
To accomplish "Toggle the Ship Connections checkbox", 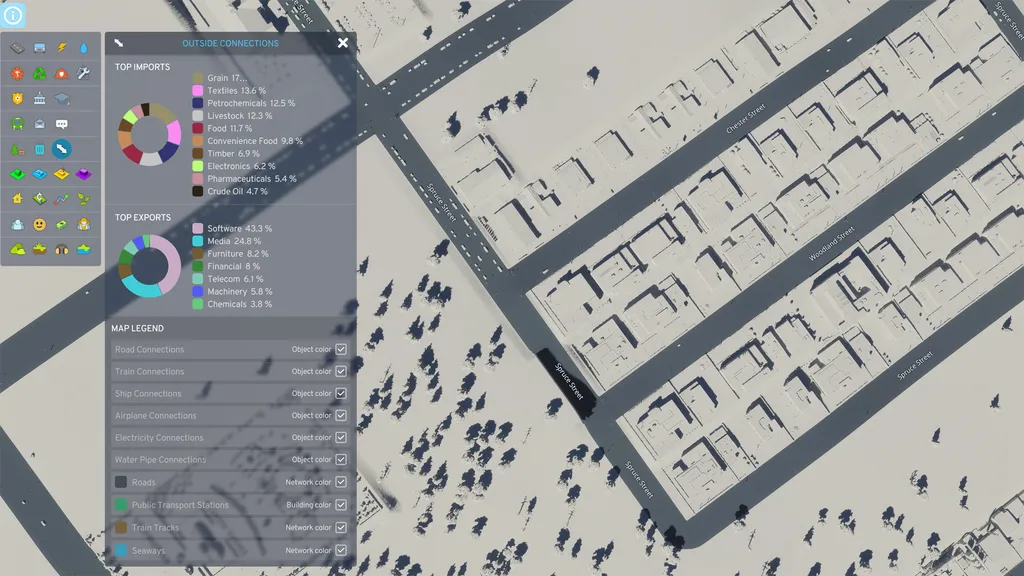I will (x=341, y=394).
